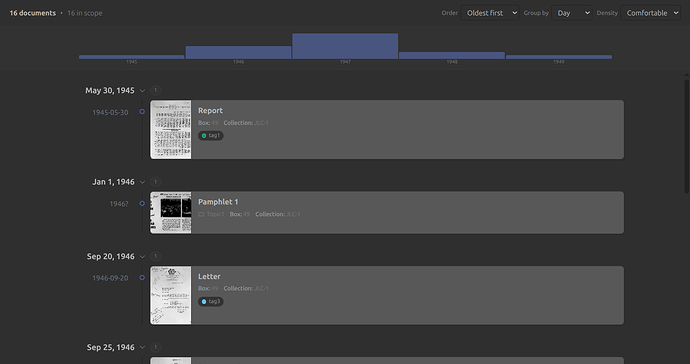Open the Letter document thumbnail
The image size is (690, 364).
pos(171,295)
